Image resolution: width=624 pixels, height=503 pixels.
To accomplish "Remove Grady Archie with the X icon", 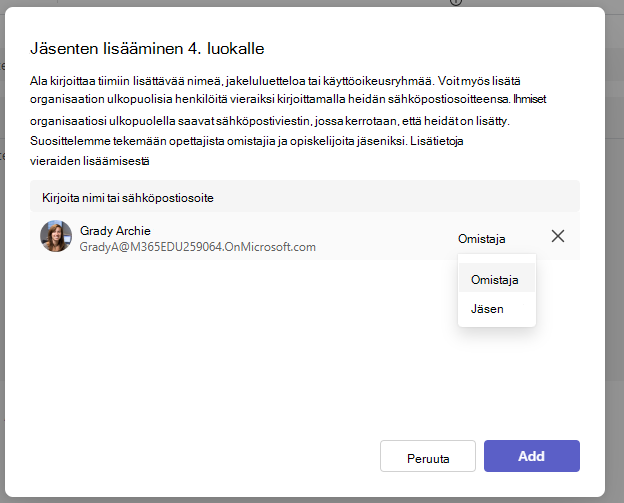I will tap(558, 236).
